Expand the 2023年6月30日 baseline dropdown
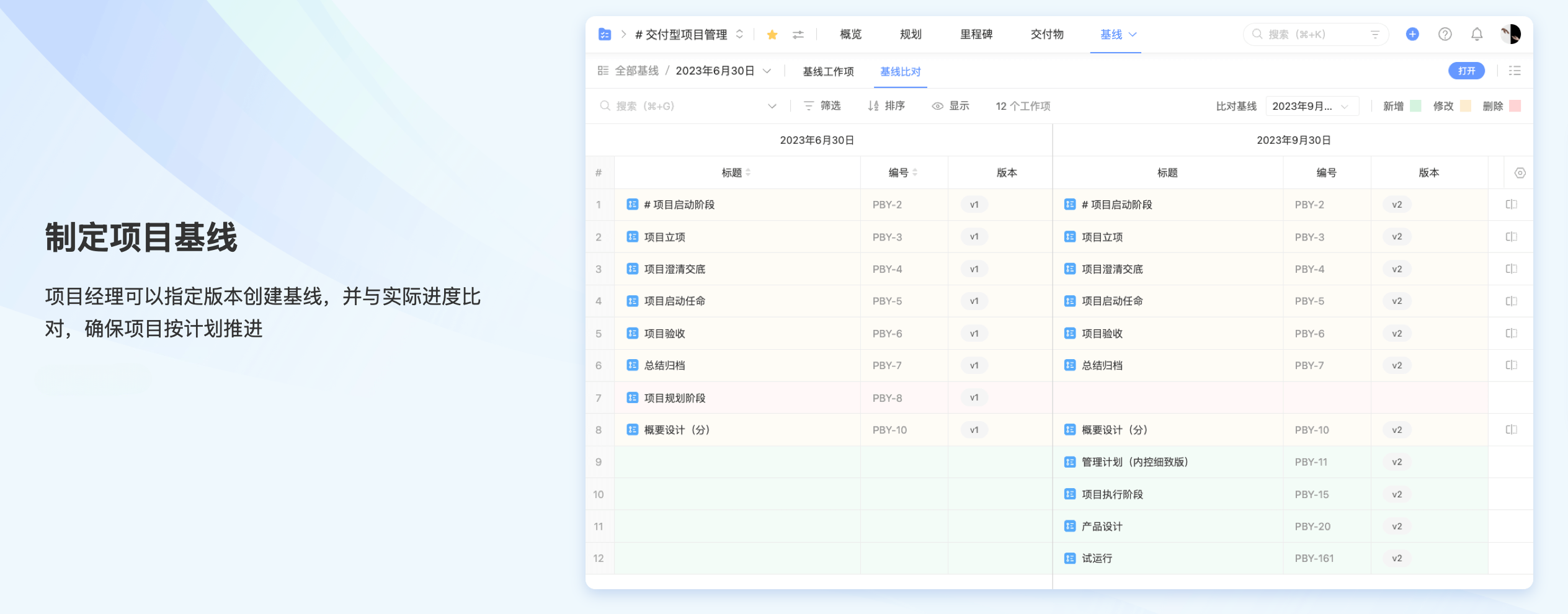 [x=767, y=71]
